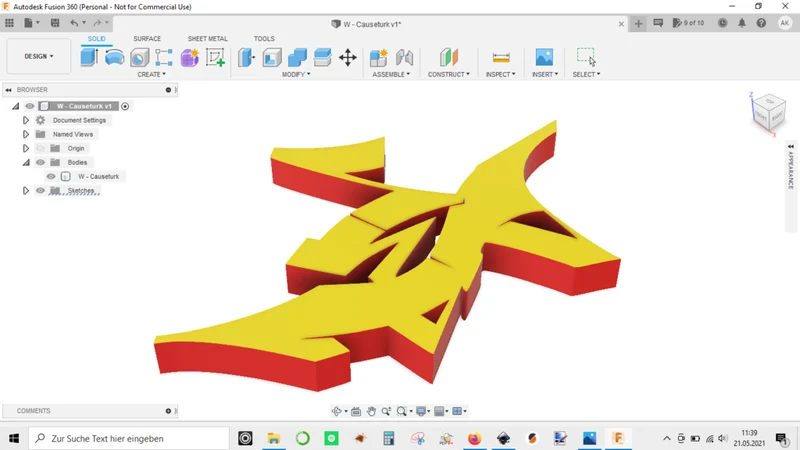Viewport: 800px width, 450px height.
Task: Open Firefox from the Windows taskbar
Action: click(474, 438)
